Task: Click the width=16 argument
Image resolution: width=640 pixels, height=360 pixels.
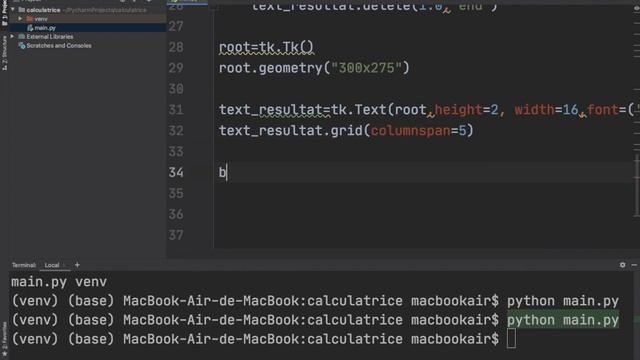Action: (547, 110)
